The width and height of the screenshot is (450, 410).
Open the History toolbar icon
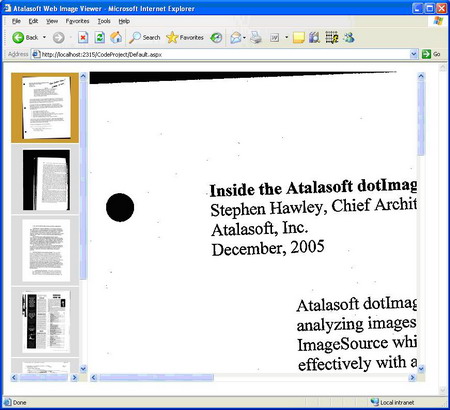[216, 38]
